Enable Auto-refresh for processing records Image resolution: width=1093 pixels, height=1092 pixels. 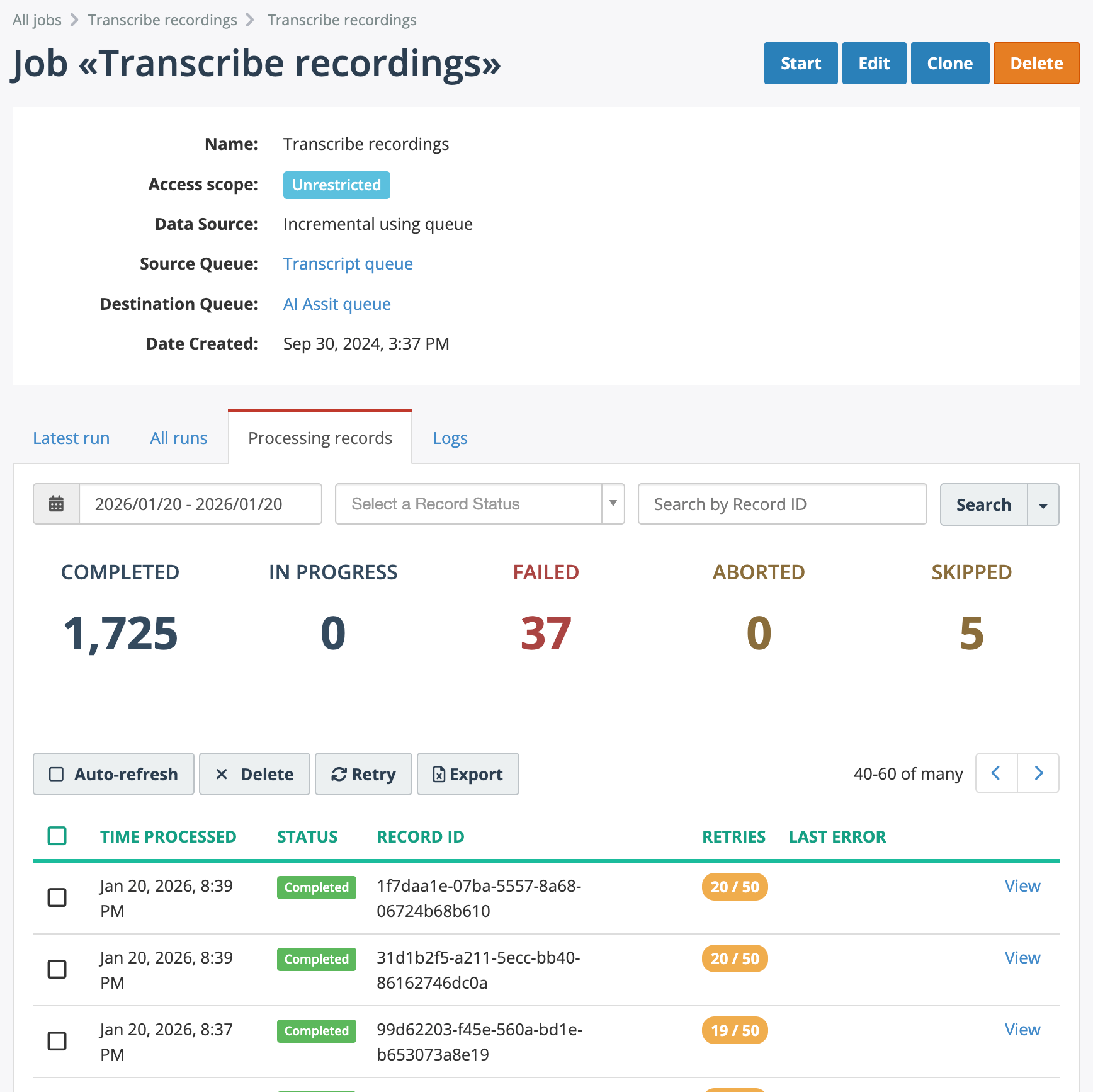pos(113,774)
